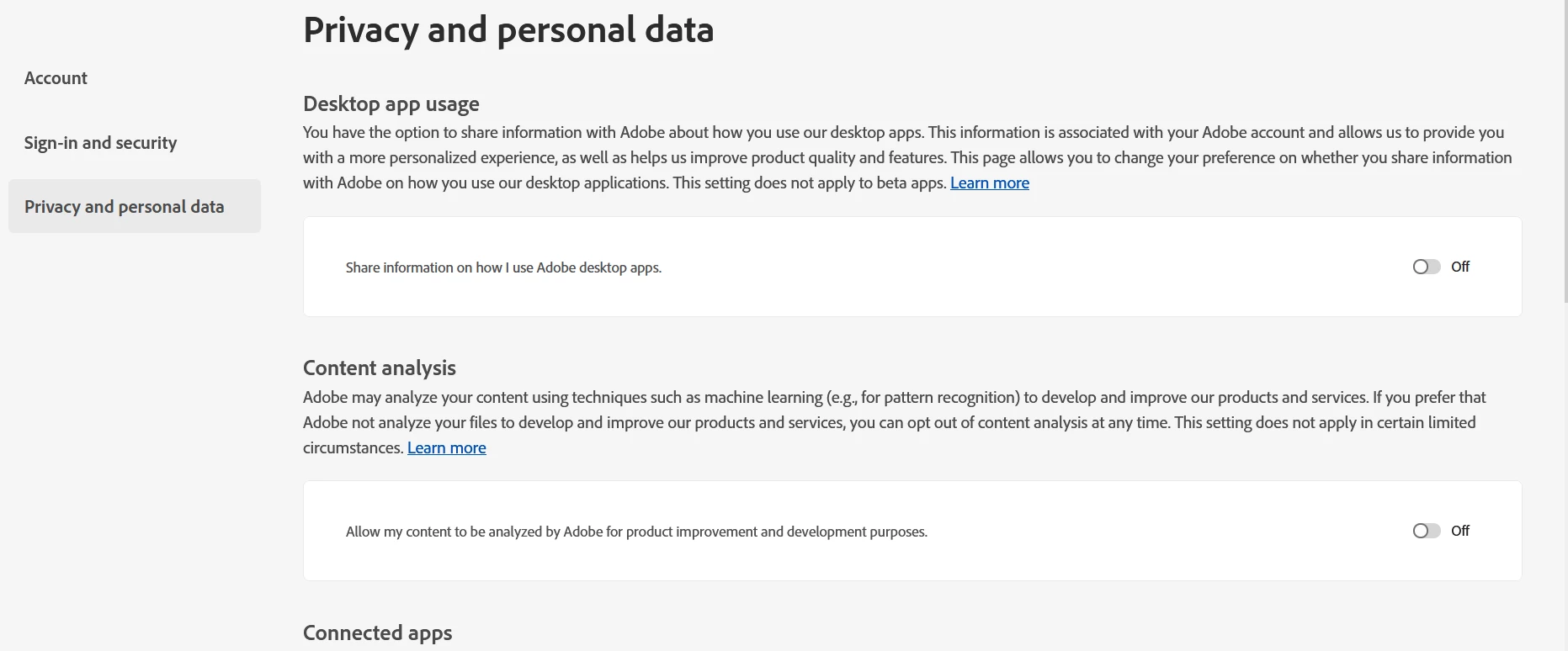Click the Privacy and personal data page title
The height and width of the screenshot is (651, 1568).
(508, 29)
